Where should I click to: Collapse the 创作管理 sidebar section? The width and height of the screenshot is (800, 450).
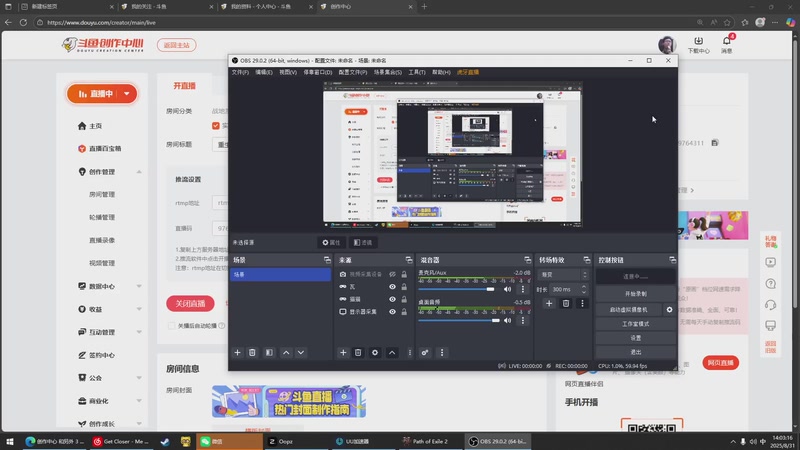(x=139, y=172)
